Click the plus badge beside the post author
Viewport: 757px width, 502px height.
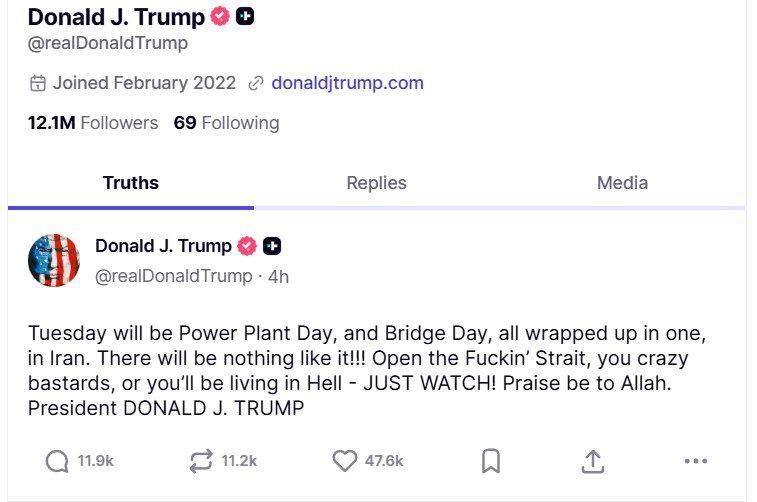[x=272, y=246]
